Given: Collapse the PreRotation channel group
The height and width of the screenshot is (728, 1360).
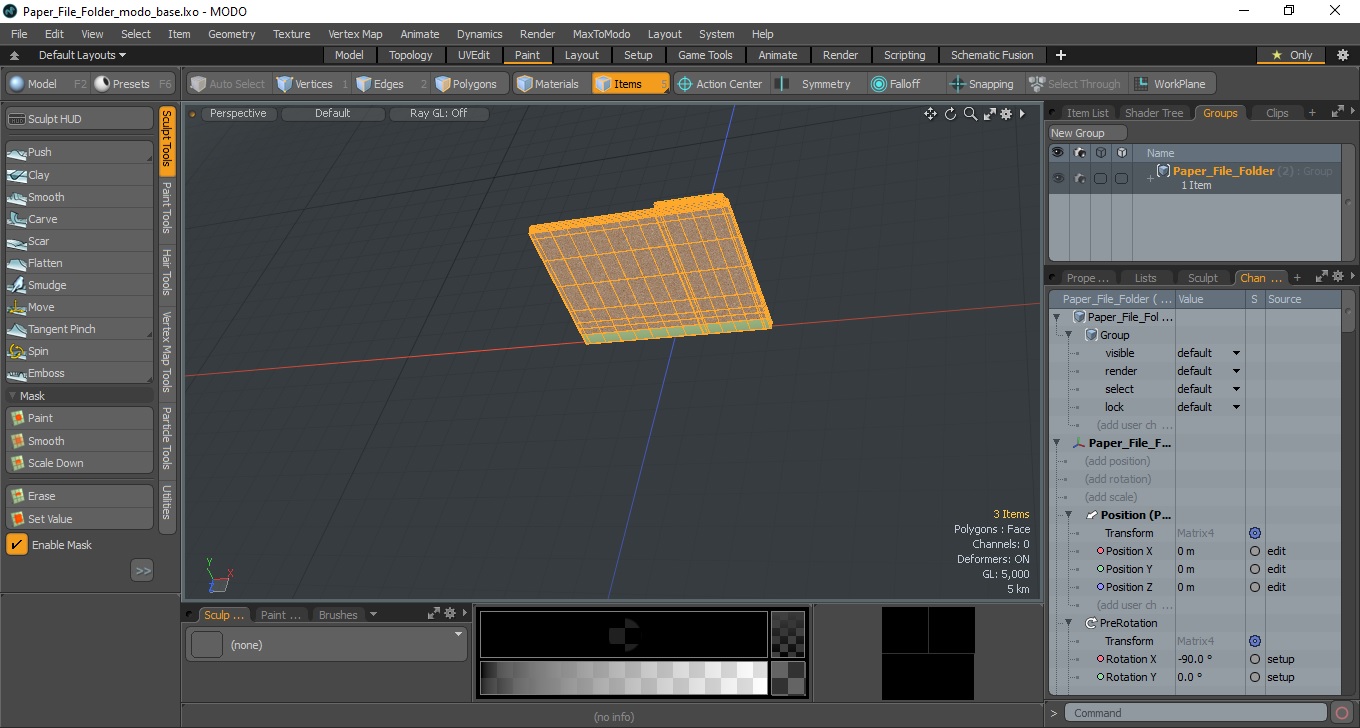Looking at the screenshot, I should click(x=1067, y=623).
